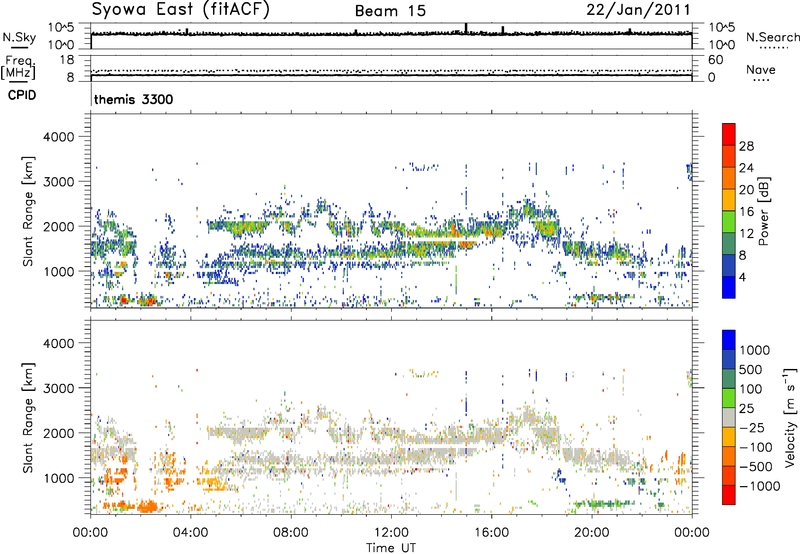Click the '4' label on Power colorbar

click(742, 277)
